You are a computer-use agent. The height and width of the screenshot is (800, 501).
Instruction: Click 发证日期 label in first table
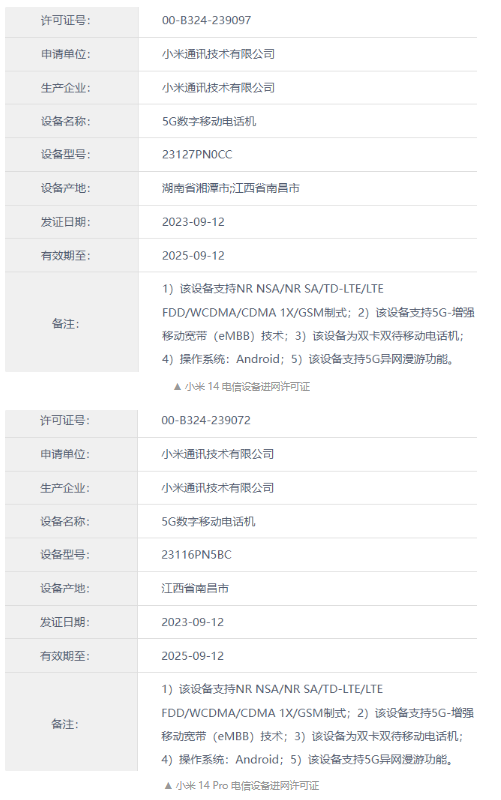[x=65, y=222]
